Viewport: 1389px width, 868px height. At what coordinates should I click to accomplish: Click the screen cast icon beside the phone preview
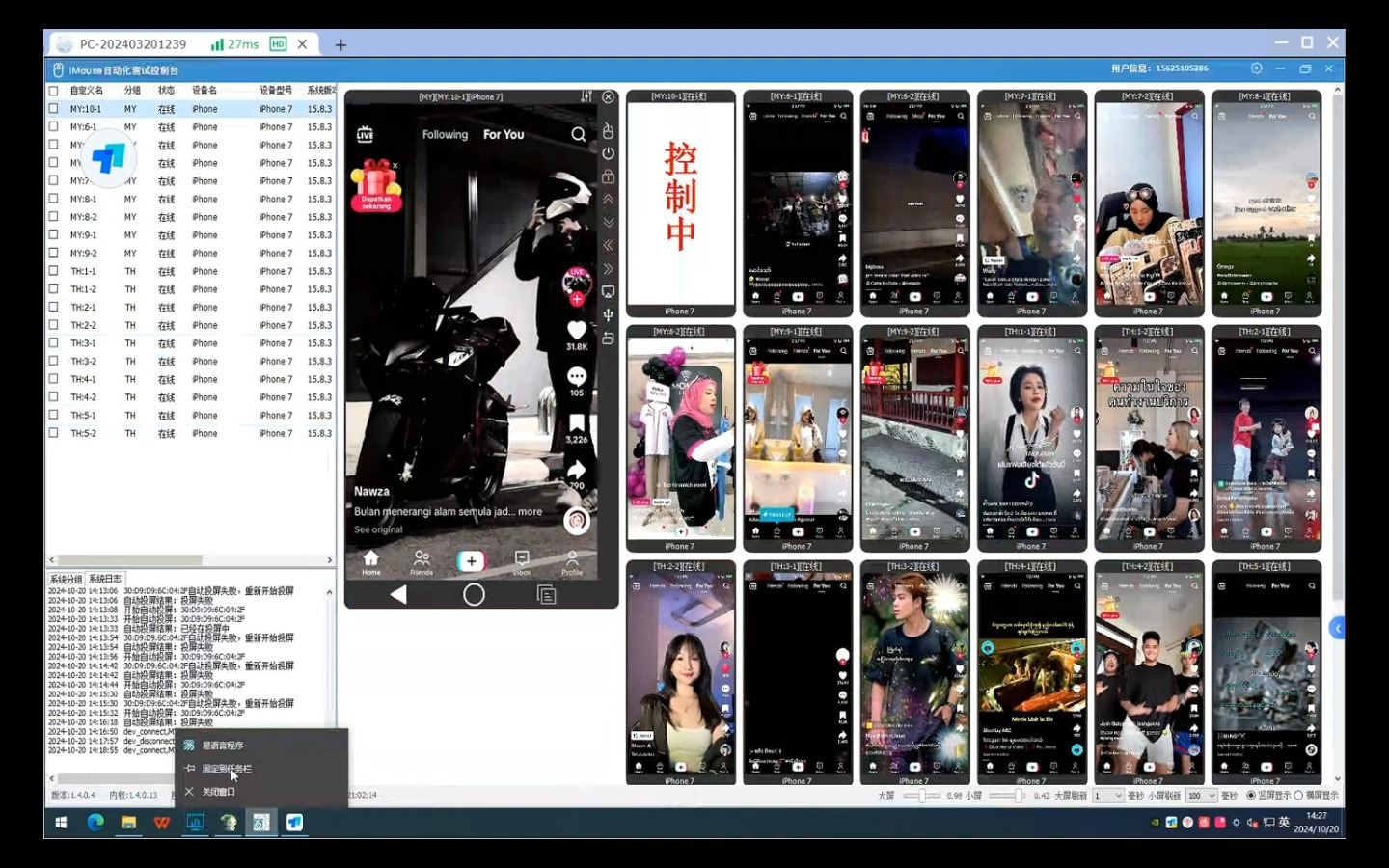pyautogui.click(x=608, y=291)
